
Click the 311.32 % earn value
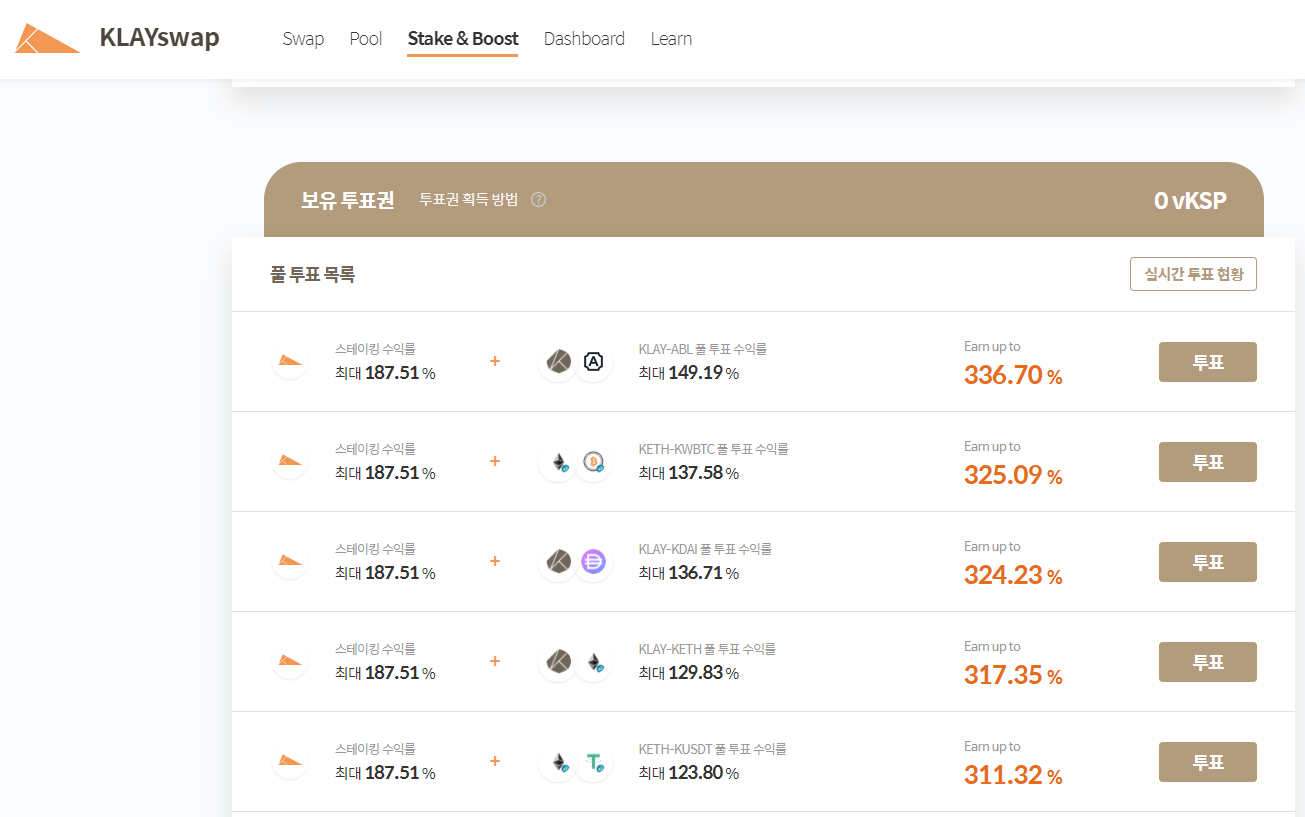(x=1013, y=775)
